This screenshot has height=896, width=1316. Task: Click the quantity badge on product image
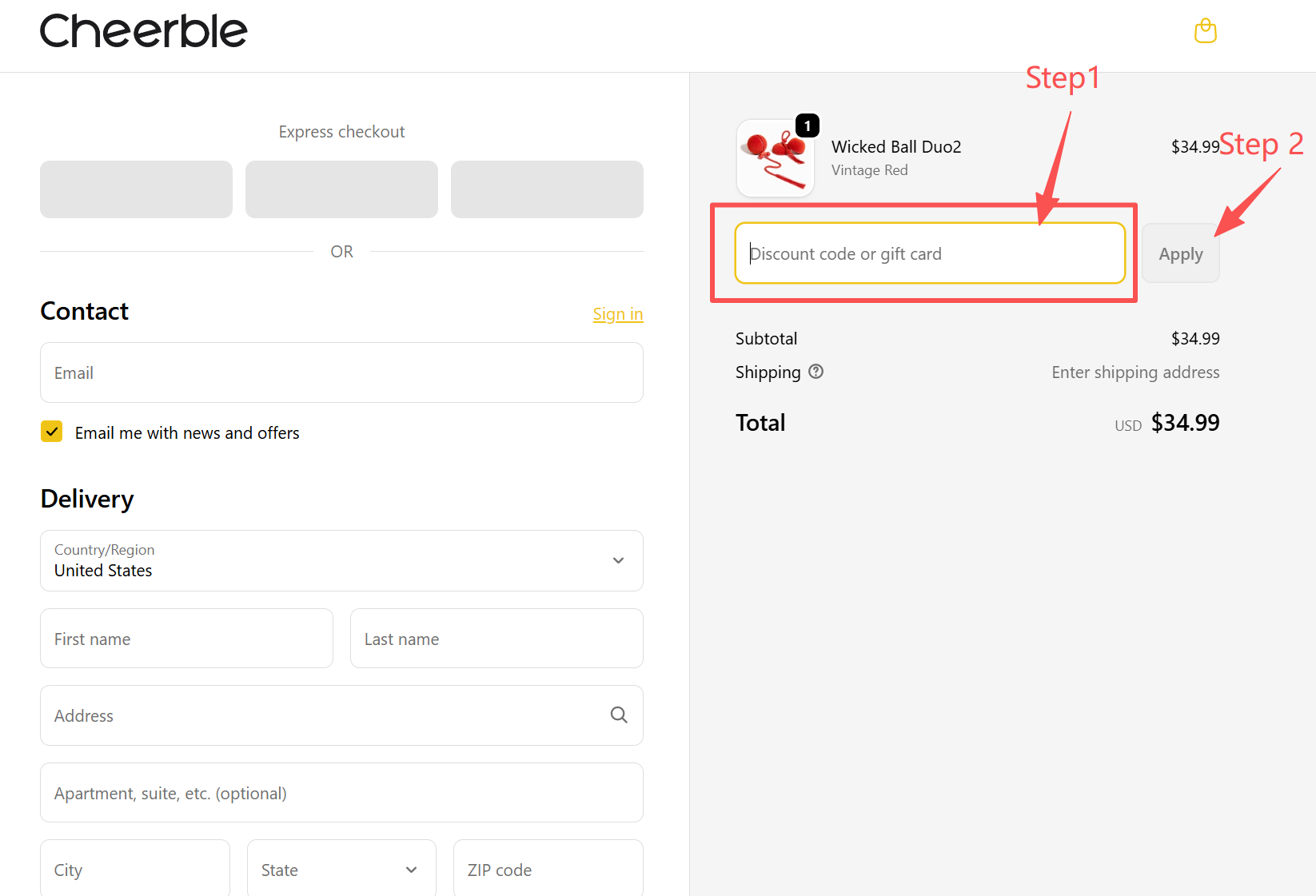(x=808, y=125)
